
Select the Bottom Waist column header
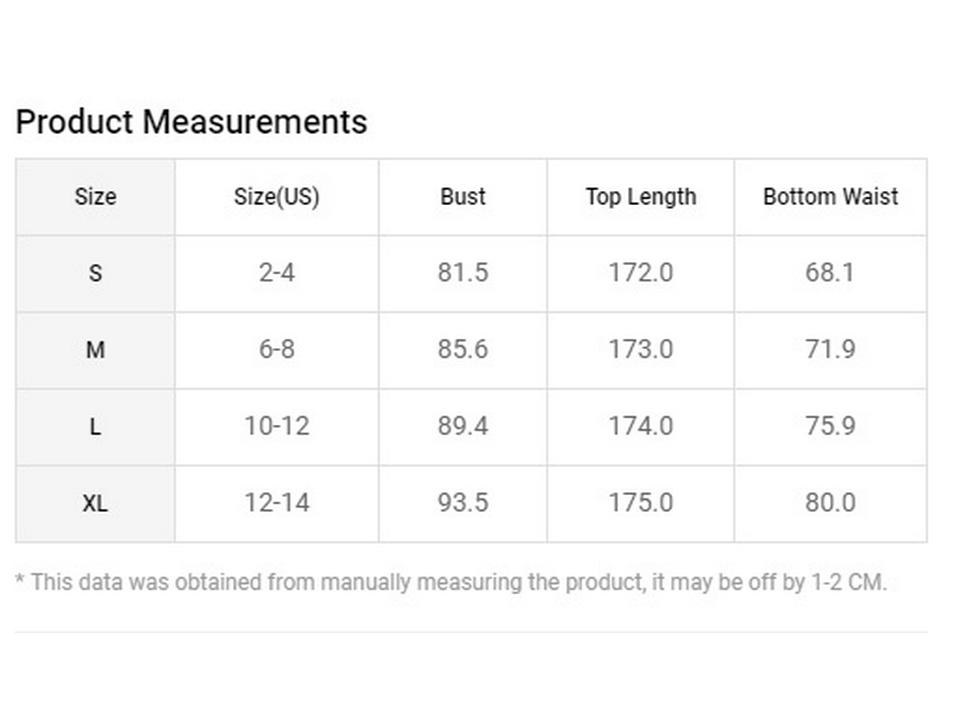point(830,197)
